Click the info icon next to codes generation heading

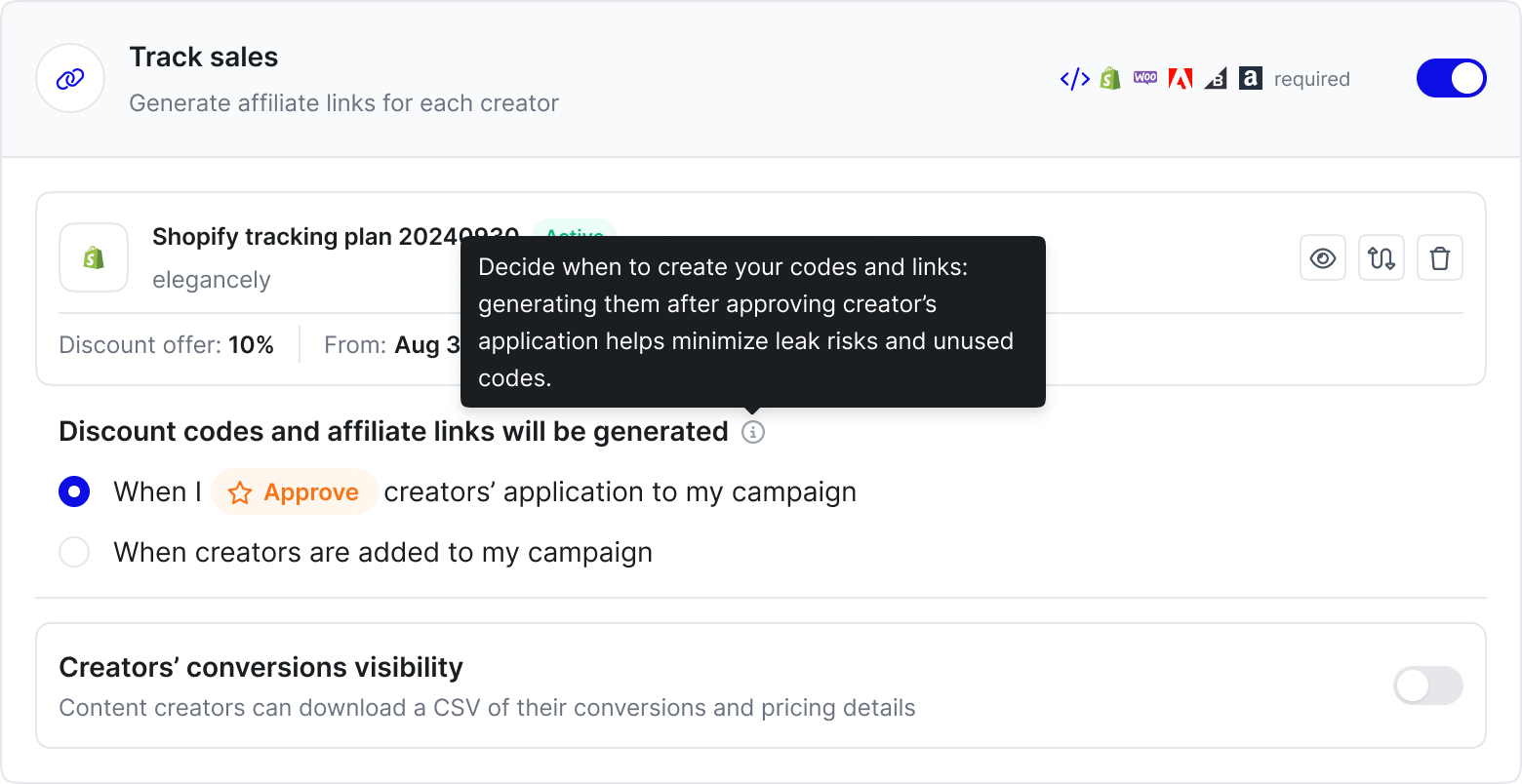pyautogui.click(x=753, y=432)
